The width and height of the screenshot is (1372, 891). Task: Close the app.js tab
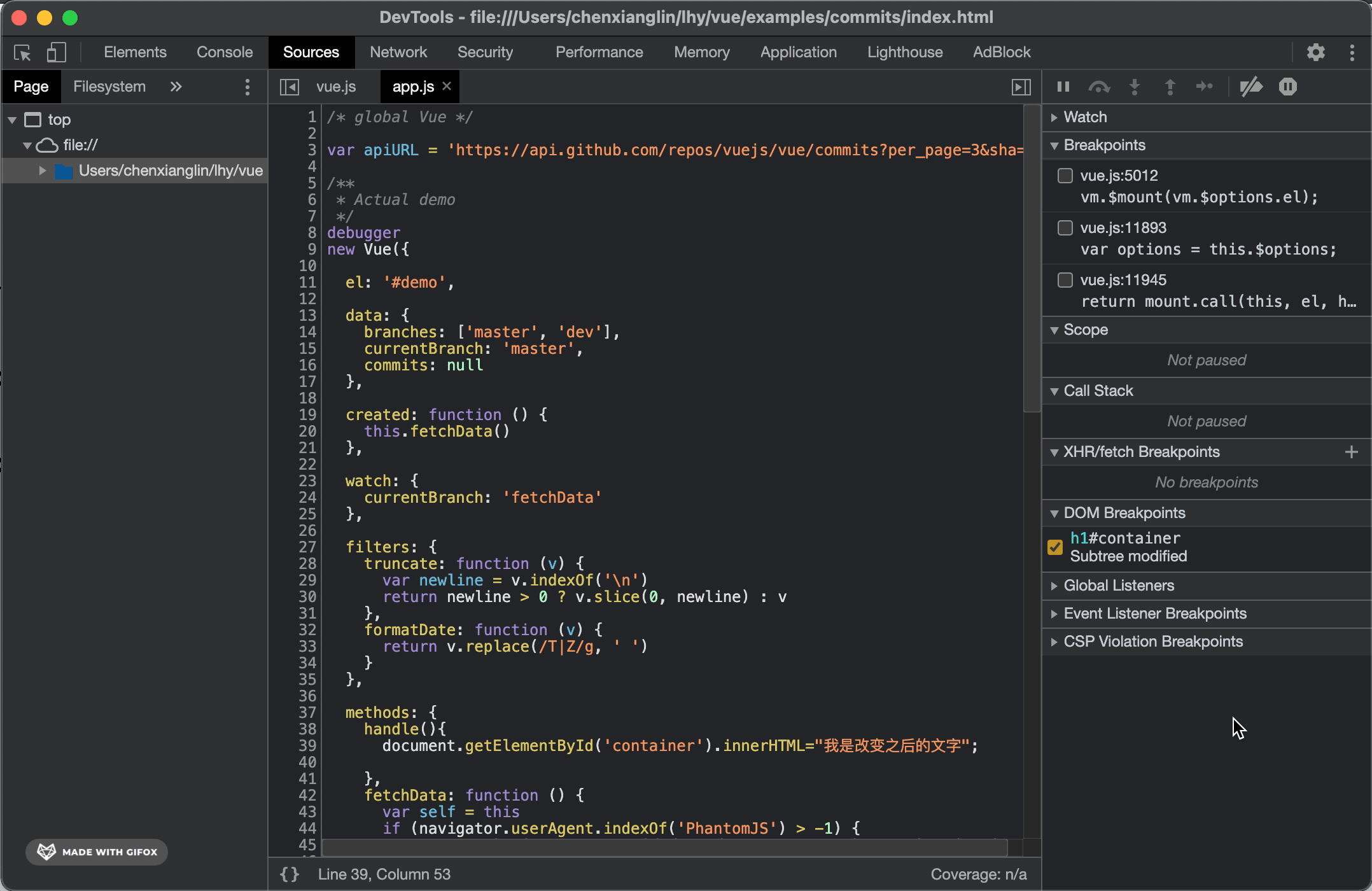[x=447, y=86]
